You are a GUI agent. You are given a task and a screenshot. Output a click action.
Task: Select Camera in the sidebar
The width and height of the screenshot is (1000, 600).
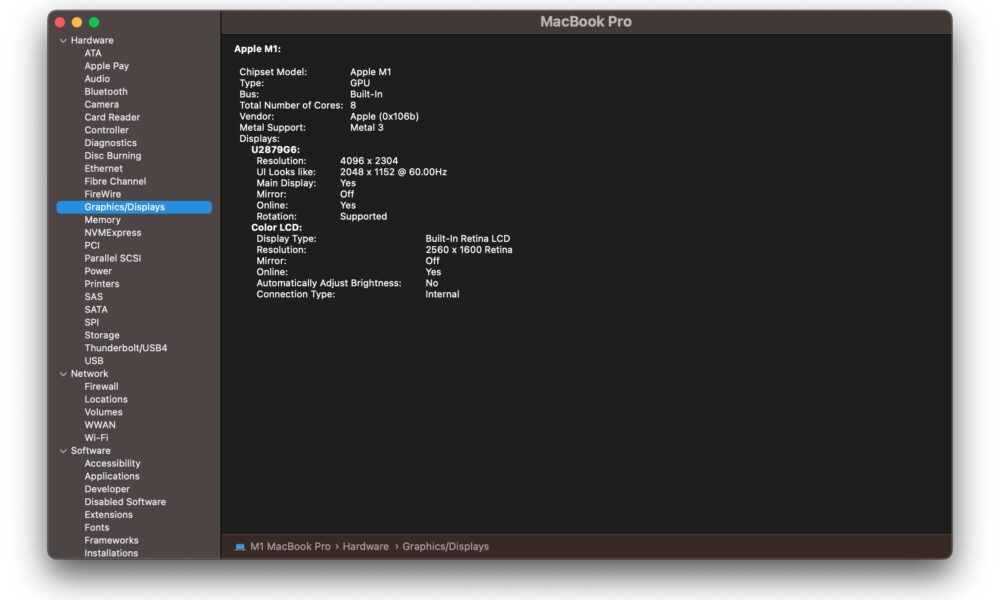tap(101, 104)
